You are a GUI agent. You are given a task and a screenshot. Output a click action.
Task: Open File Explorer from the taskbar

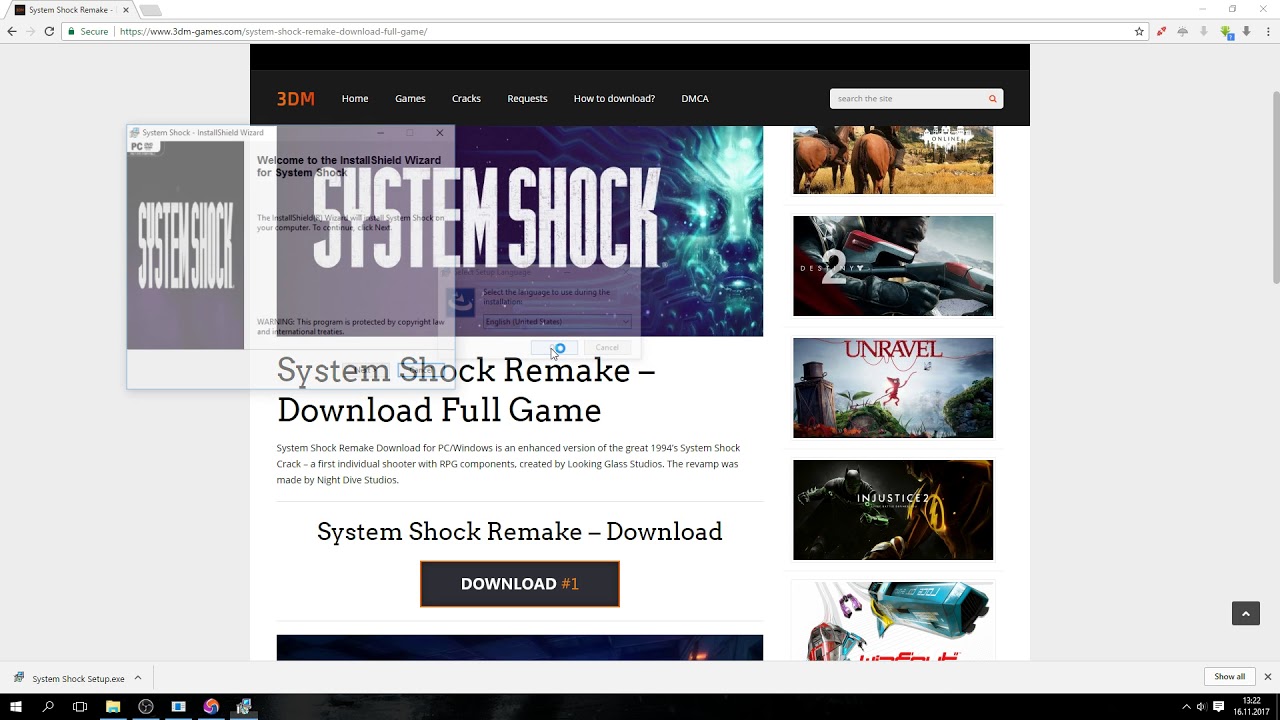point(113,707)
